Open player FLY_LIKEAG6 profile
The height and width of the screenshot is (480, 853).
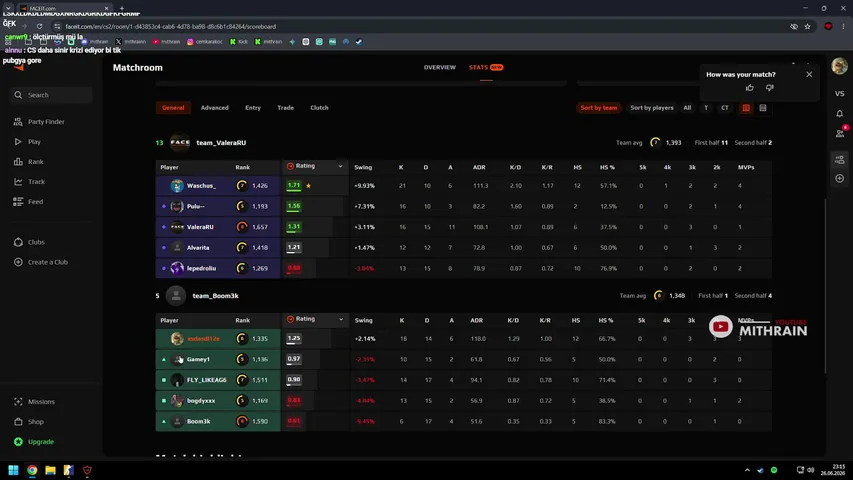[x=207, y=380]
